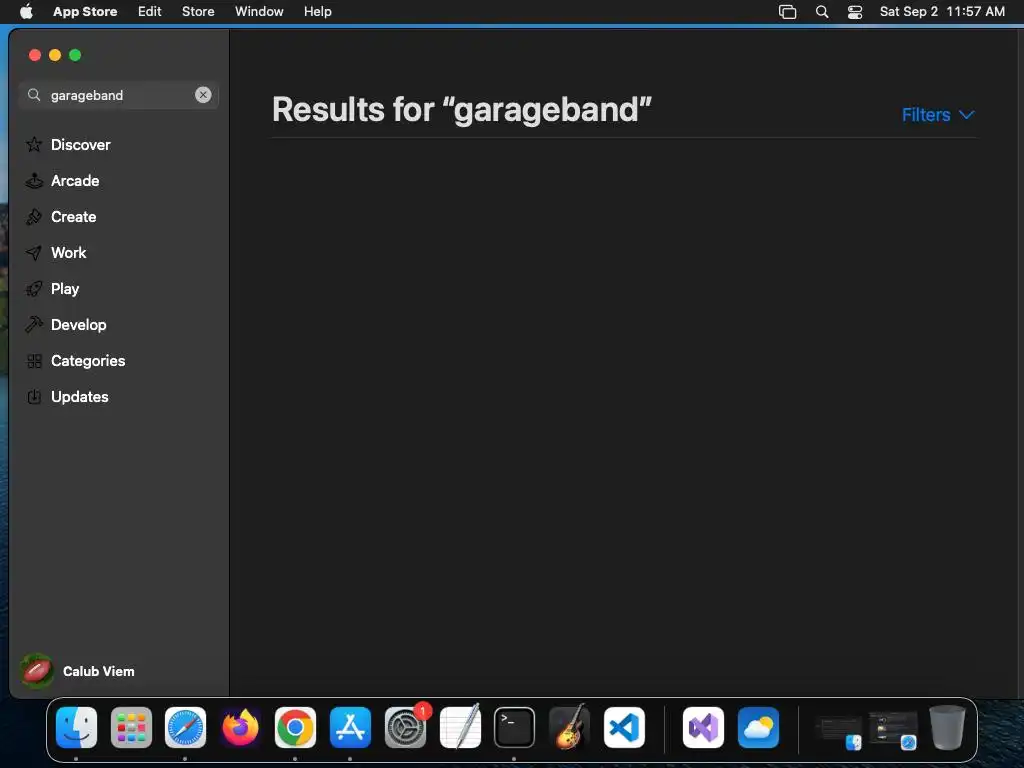The width and height of the screenshot is (1024, 768).
Task: Launch Visual Studio Code from the Dock
Action: [624, 727]
